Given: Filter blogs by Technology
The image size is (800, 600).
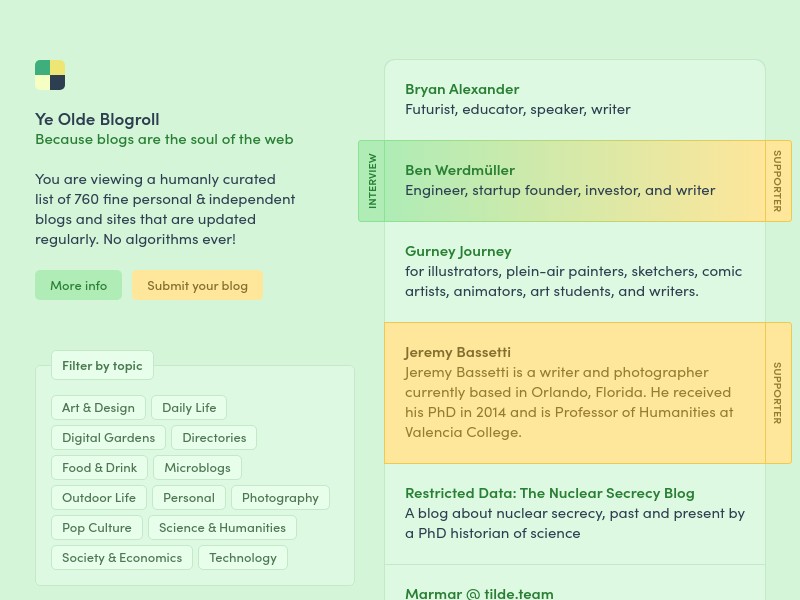Looking at the screenshot, I should 243,558.
